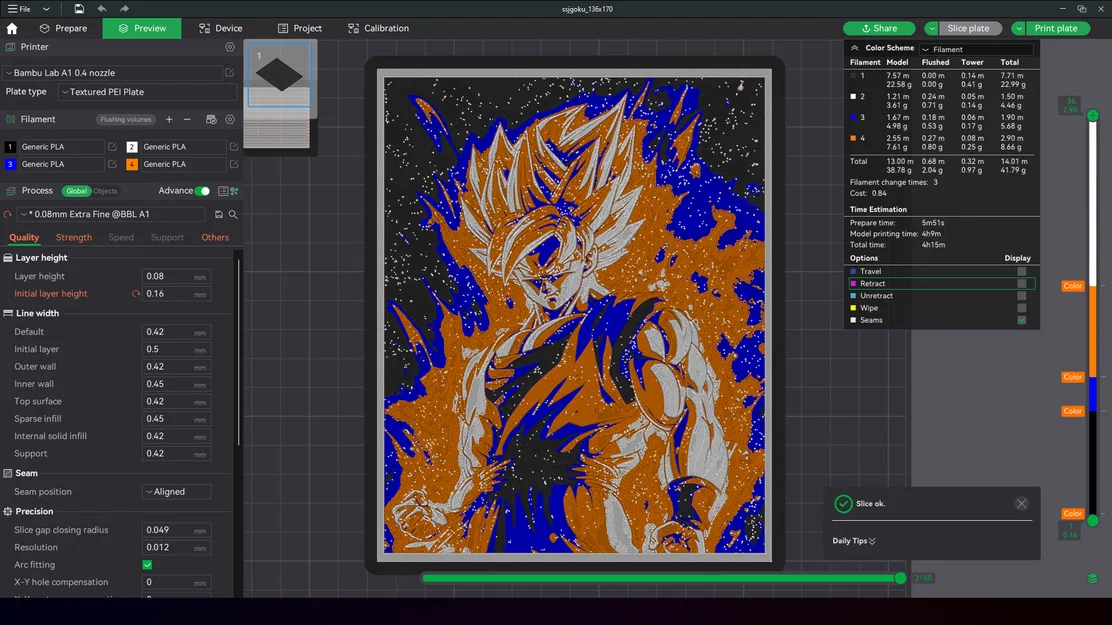Toggle Wipe display checkbox
1112x625 pixels.
(x=1021, y=308)
